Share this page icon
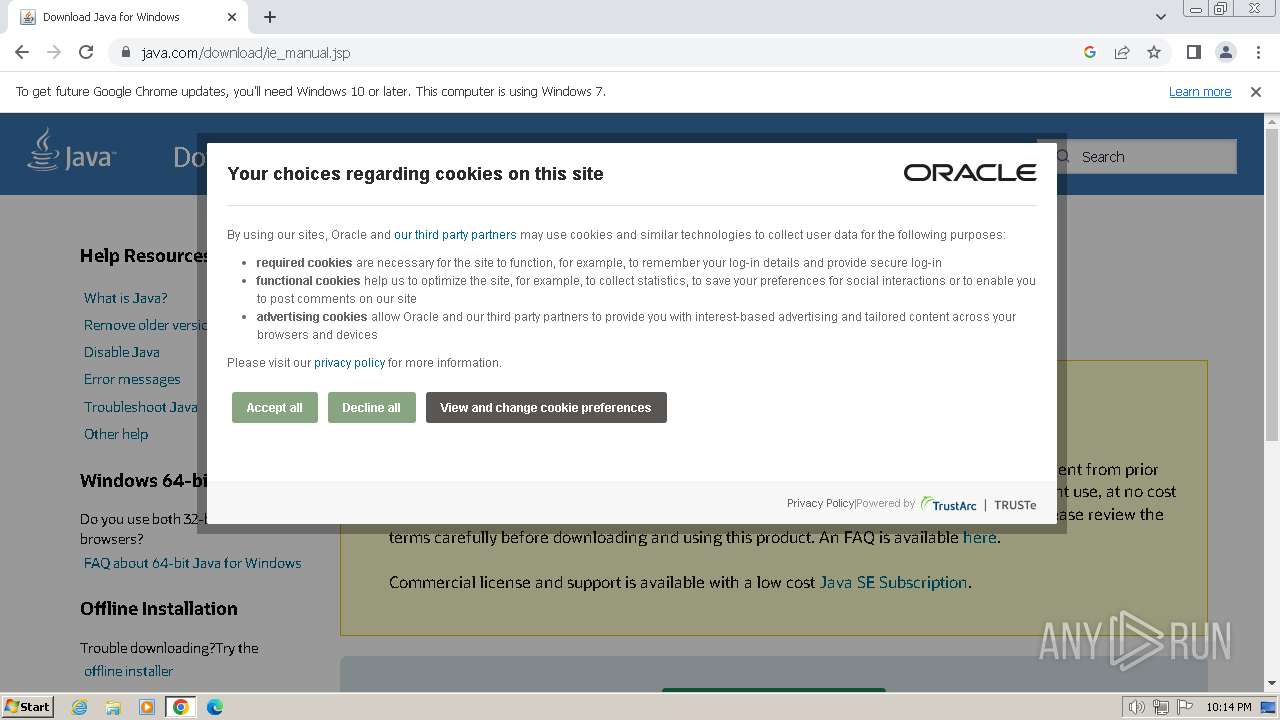This screenshot has height=720, width=1280. click(1122, 52)
